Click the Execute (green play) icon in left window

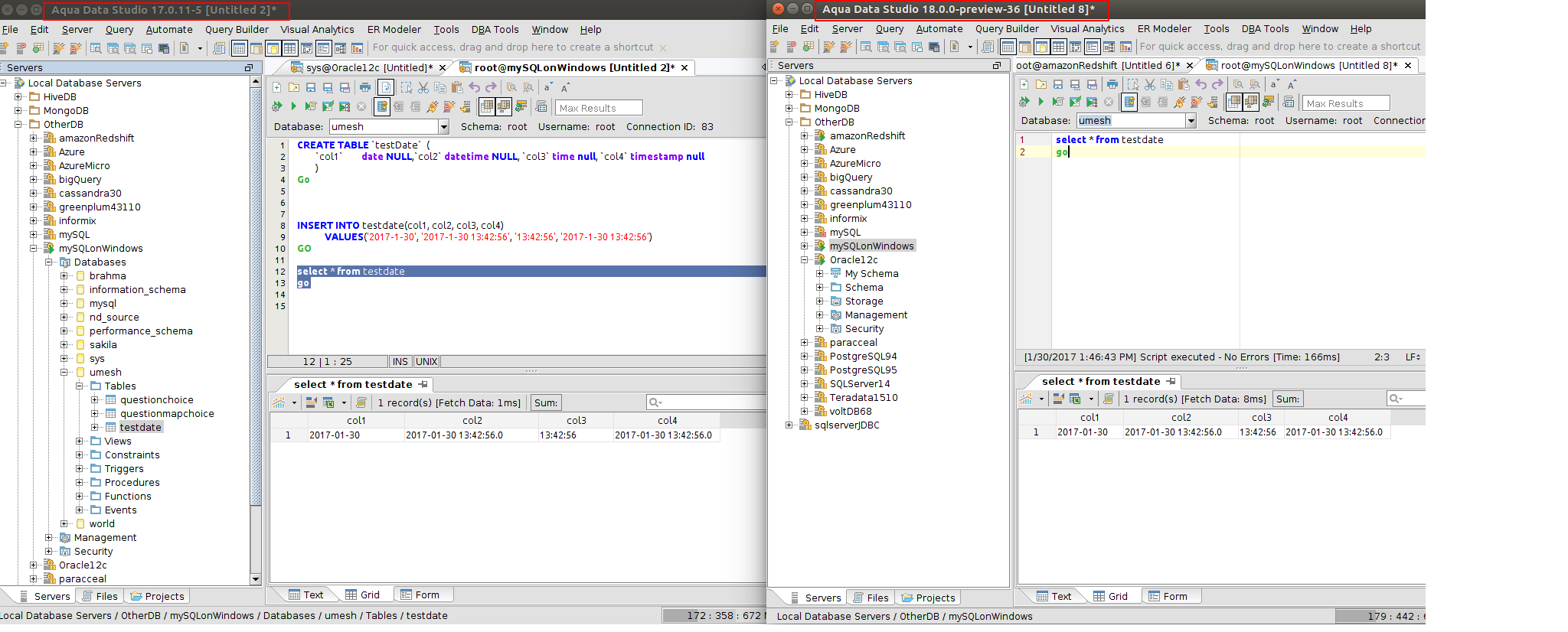pos(293,106)
